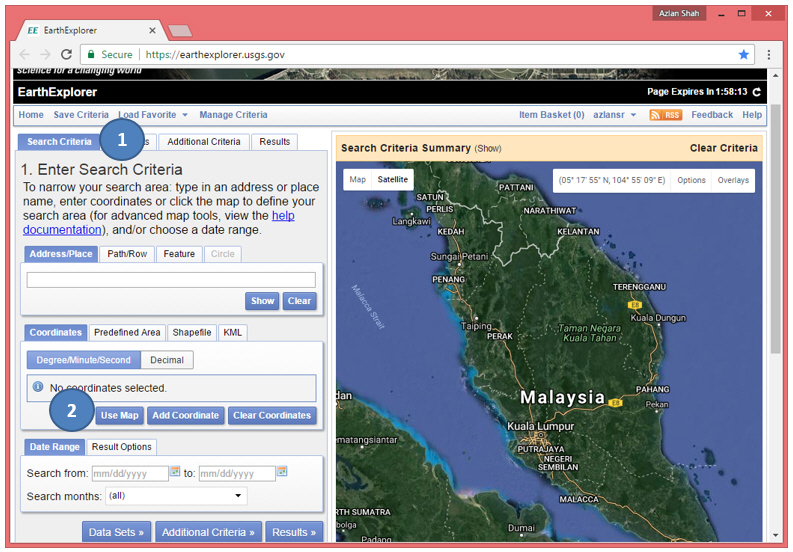Viewport: 793px width, 552px height.
Task: Select the Shapefile tab
Action: (192, 332)
